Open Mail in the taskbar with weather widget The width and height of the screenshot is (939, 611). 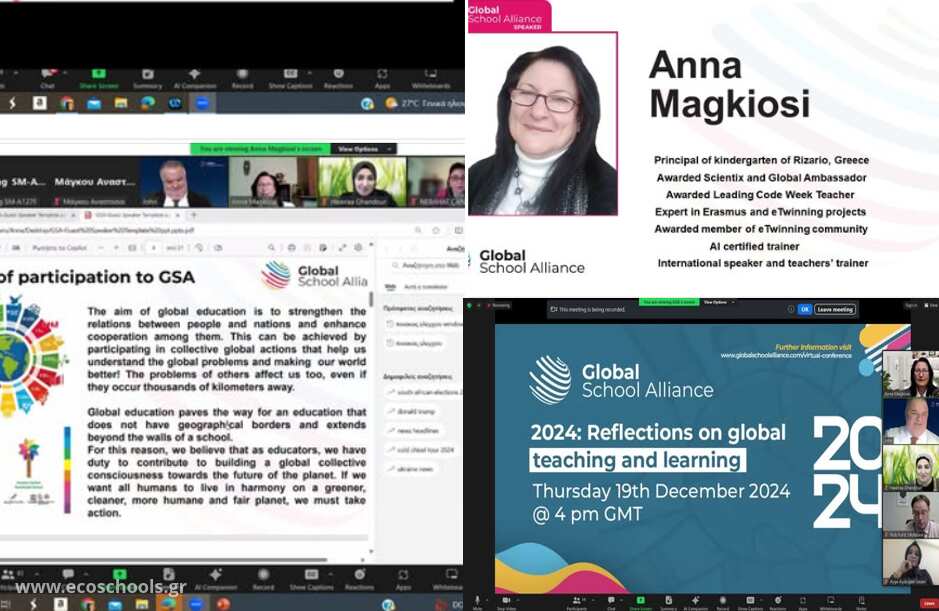(x=94, y=103)
